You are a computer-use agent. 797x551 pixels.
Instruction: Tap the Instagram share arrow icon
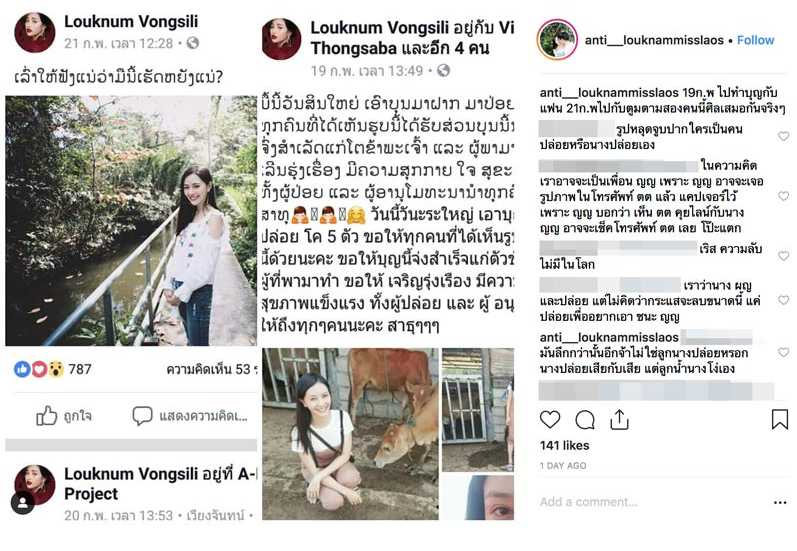point(619,420)
